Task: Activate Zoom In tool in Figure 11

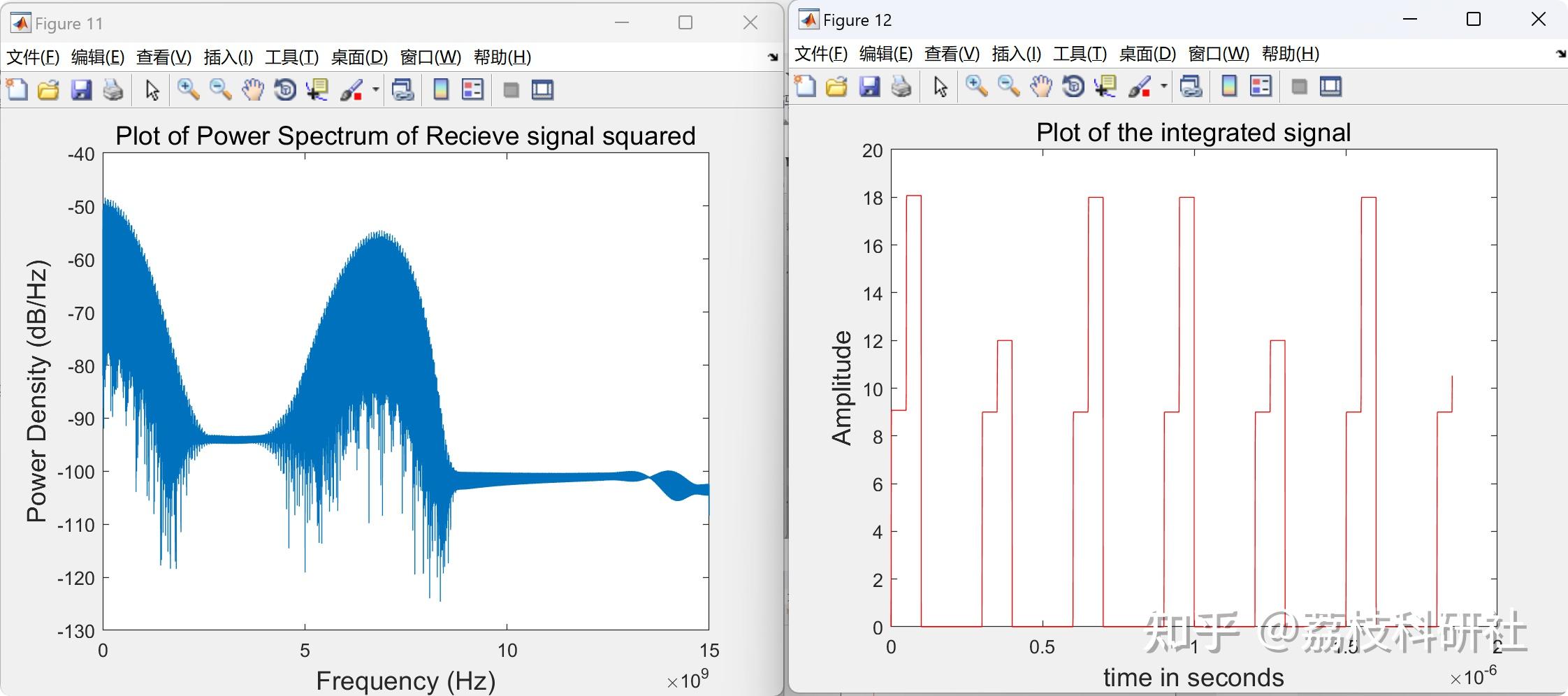Action: click(x=188, y=89)
